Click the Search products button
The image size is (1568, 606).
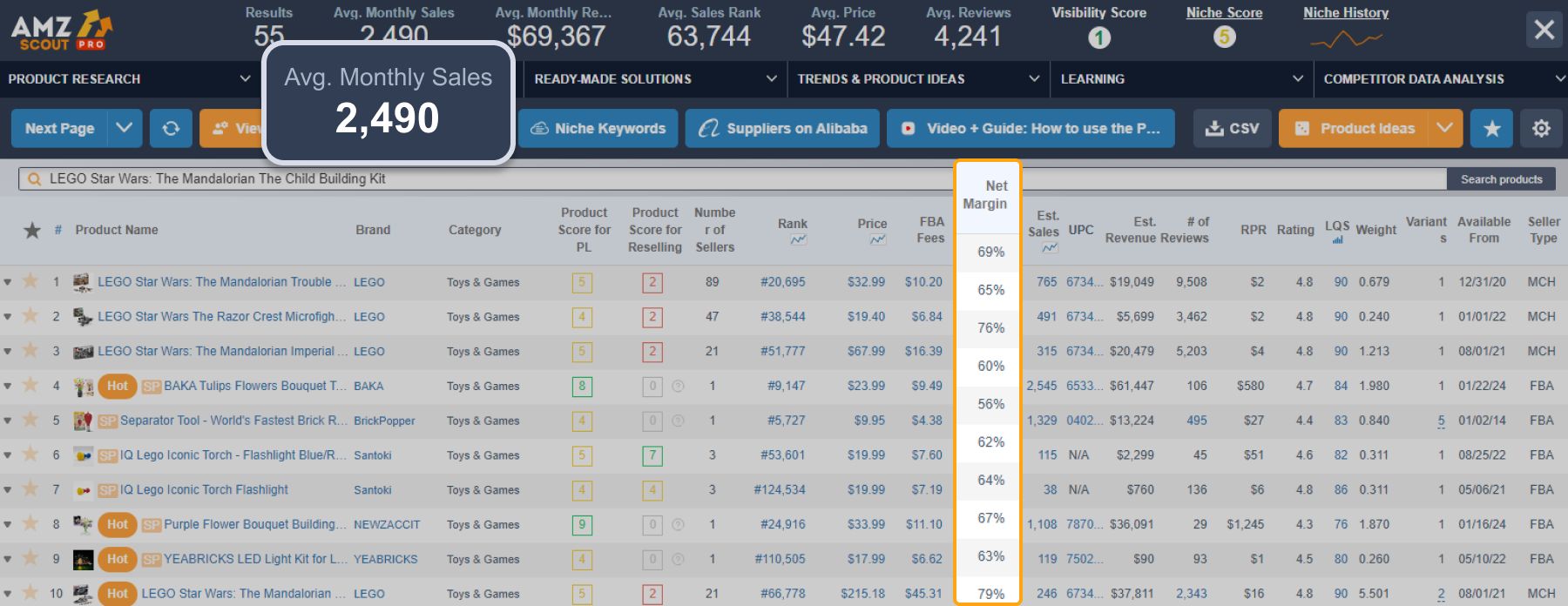[x=1501, y=179]
